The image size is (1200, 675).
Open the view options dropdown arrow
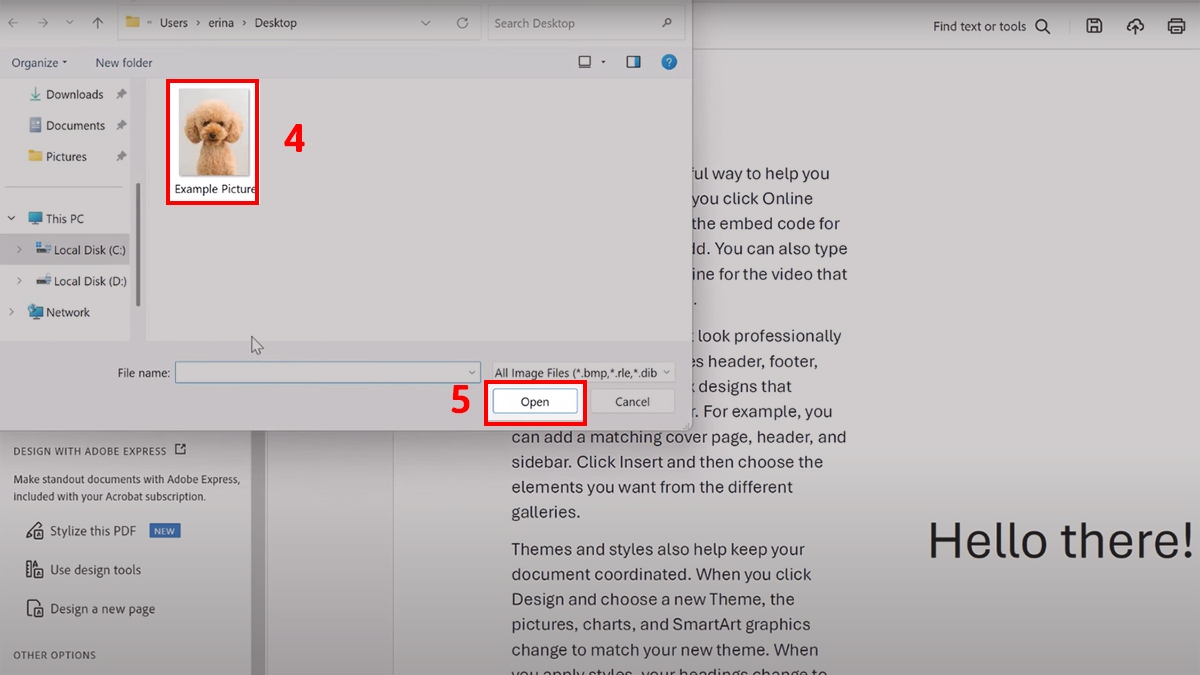[x=603, y=62]
